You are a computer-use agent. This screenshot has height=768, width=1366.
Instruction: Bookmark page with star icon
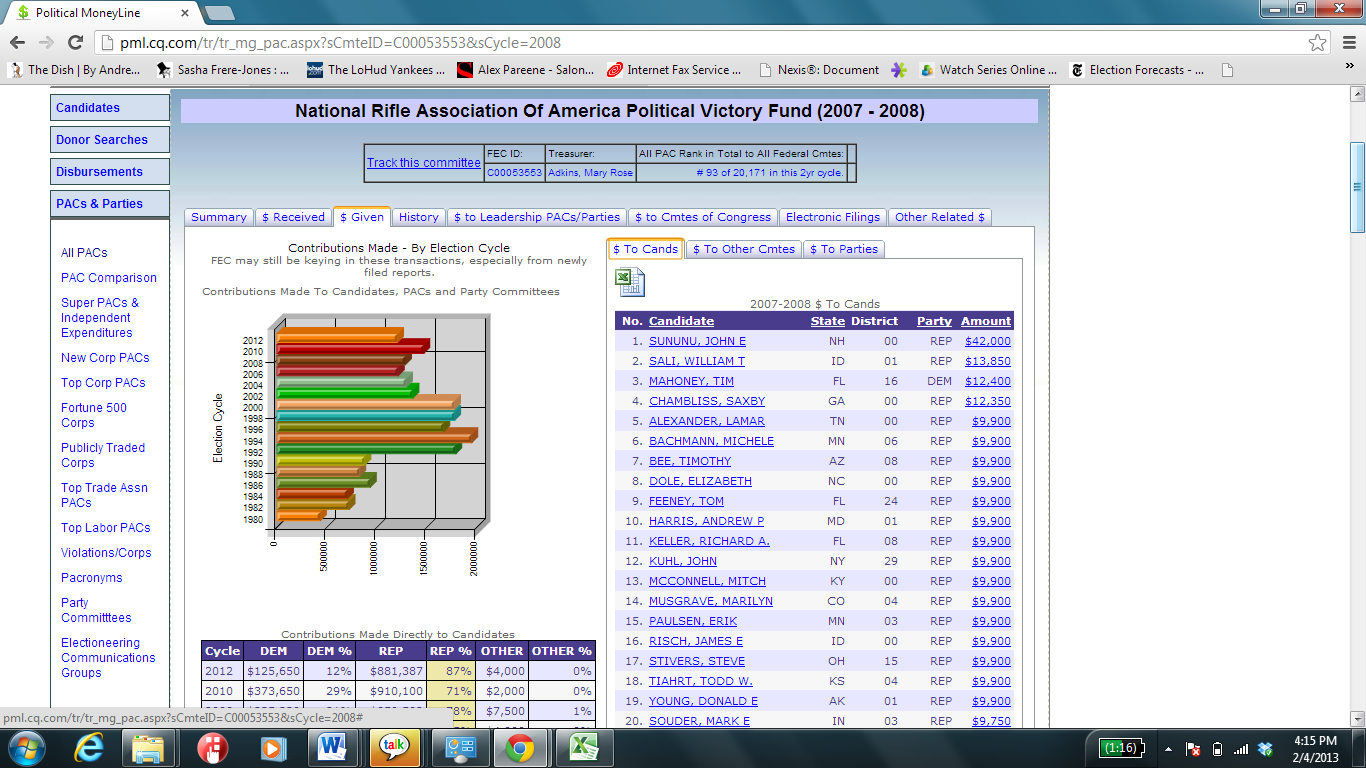(1318, 43)
